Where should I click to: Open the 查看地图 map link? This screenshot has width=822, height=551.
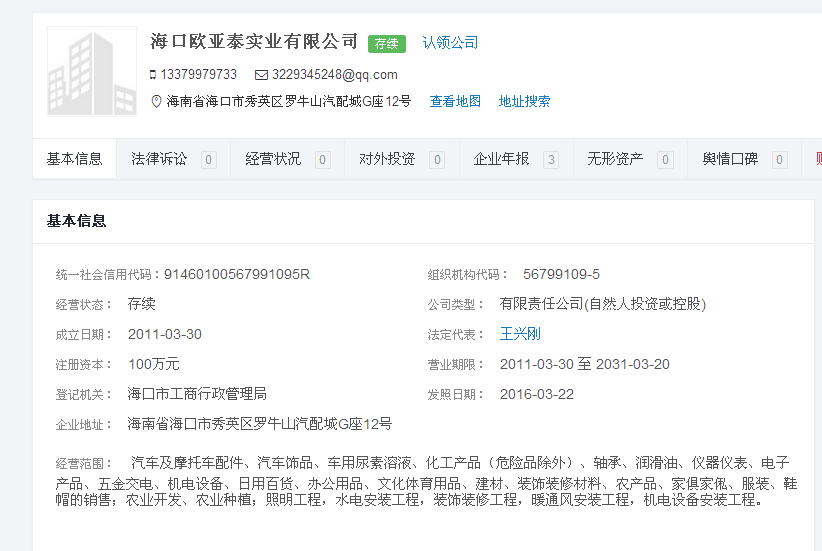coord(455,101)
